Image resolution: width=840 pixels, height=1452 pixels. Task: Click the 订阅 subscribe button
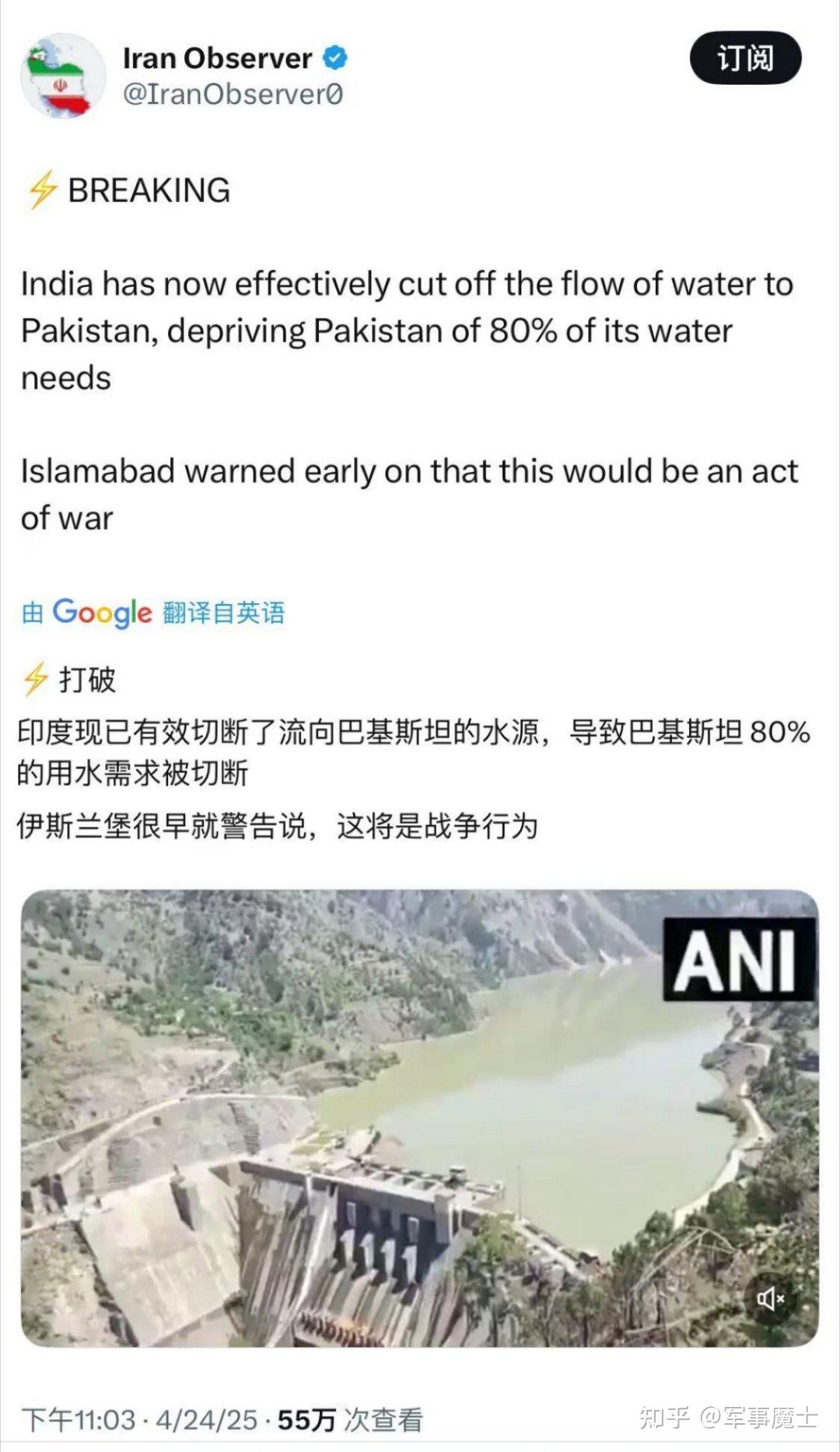(x=745, y=58)
